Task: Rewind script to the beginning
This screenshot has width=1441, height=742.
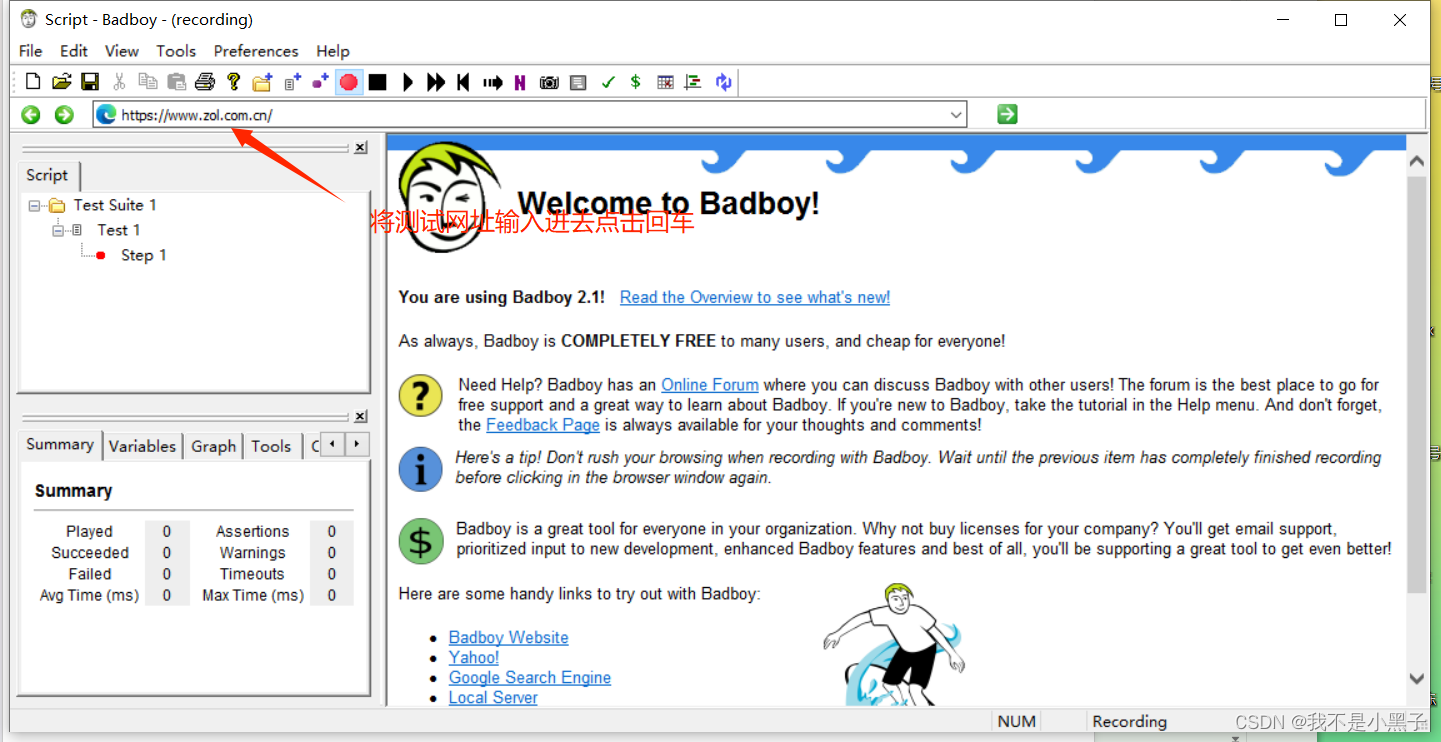Action: tap(463, 82)
